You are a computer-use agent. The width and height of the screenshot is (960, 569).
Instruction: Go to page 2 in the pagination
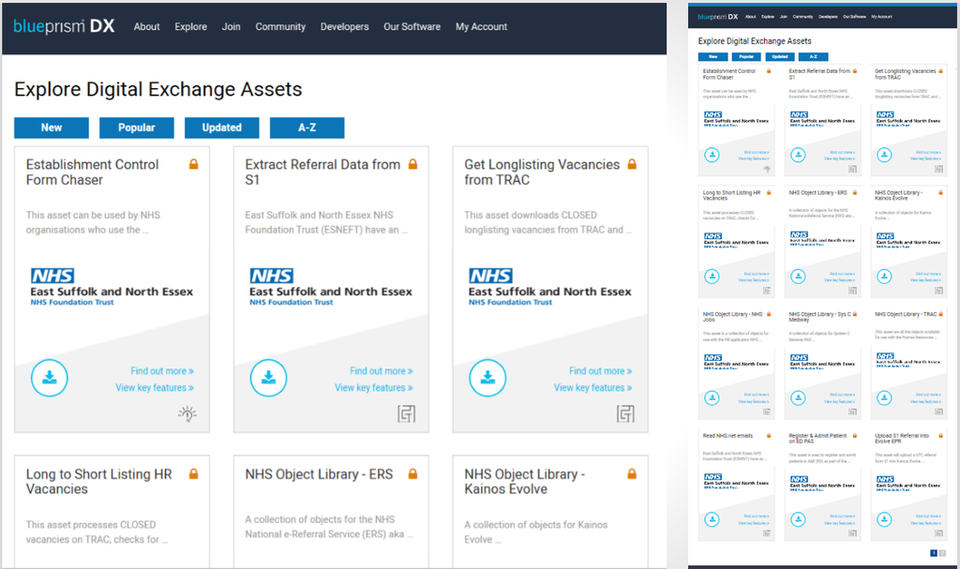[x=942, y=553]
